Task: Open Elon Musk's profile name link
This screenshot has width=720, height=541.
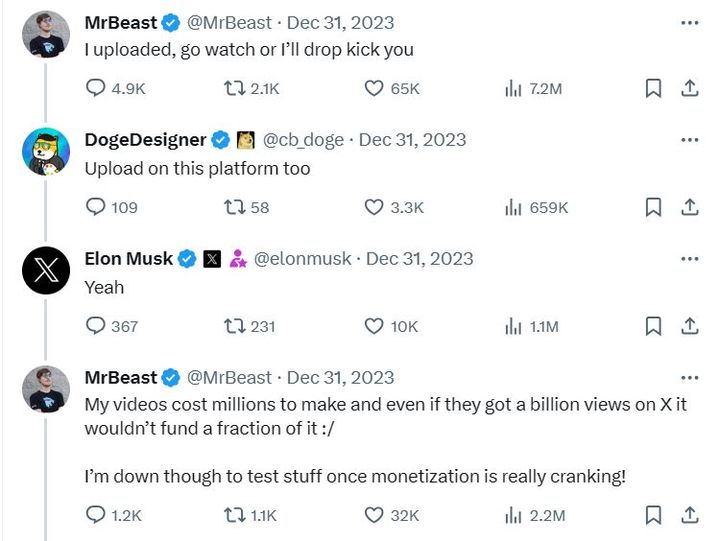Action: coord(128,259)
